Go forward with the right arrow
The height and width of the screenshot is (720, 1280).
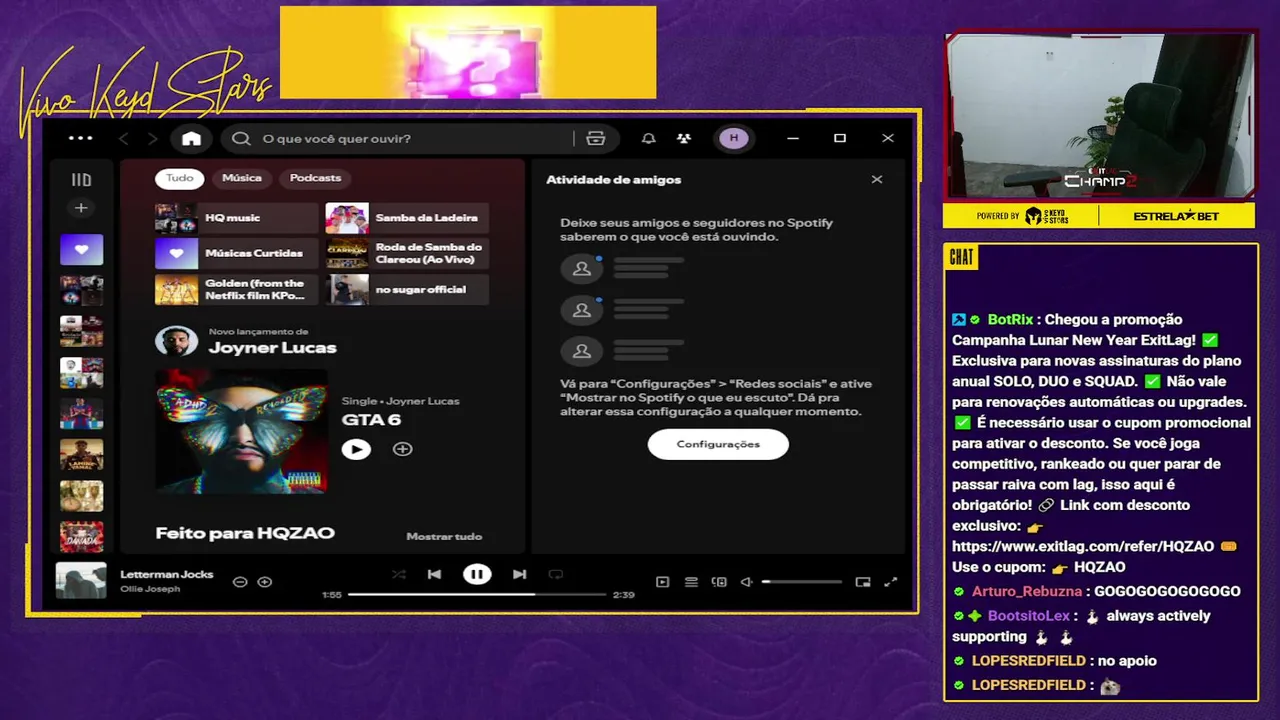click(153, 138)
